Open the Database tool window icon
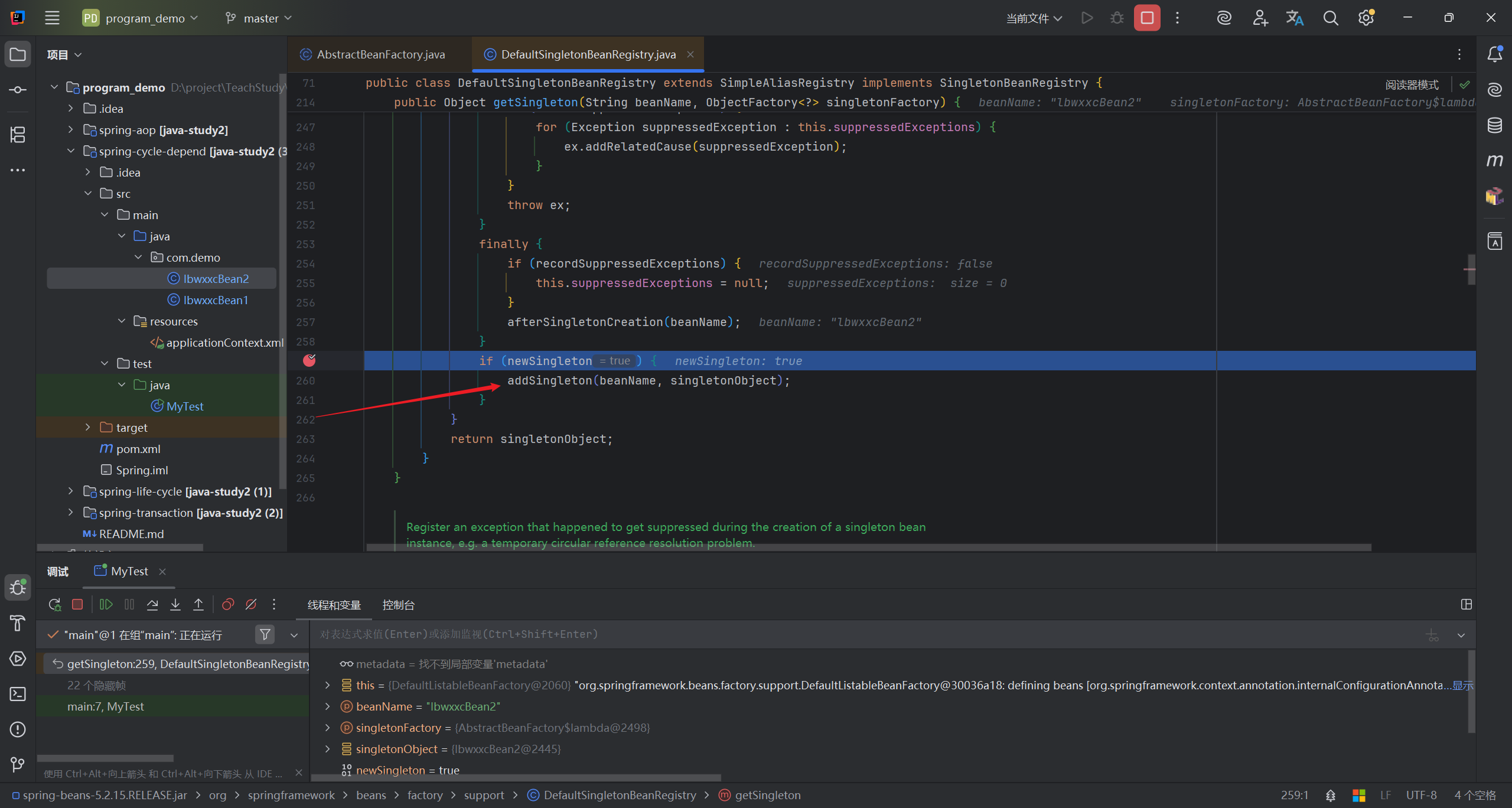 click(1494, 125)
